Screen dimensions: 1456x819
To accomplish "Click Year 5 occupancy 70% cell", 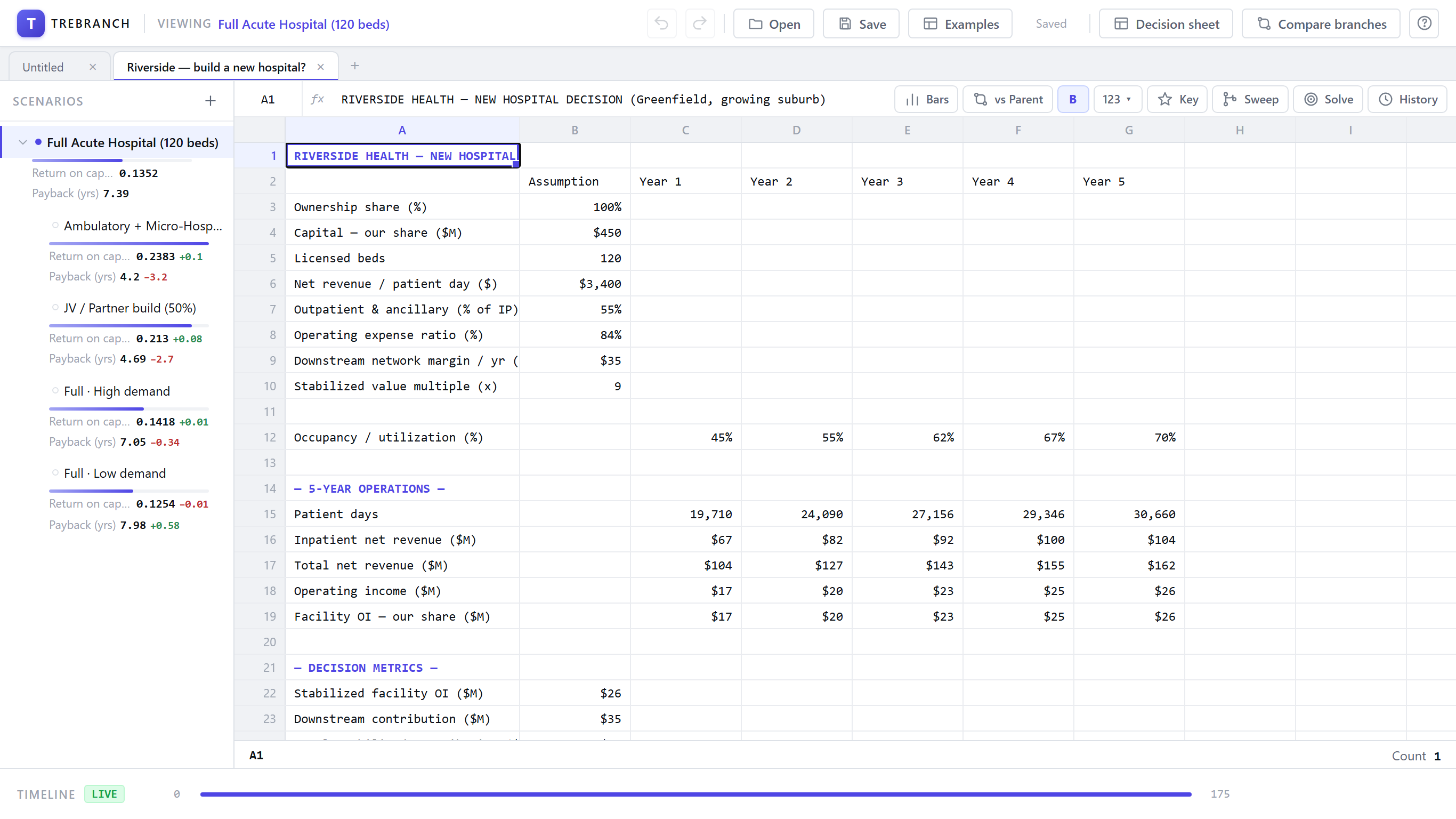I will tap(1129, 437).
